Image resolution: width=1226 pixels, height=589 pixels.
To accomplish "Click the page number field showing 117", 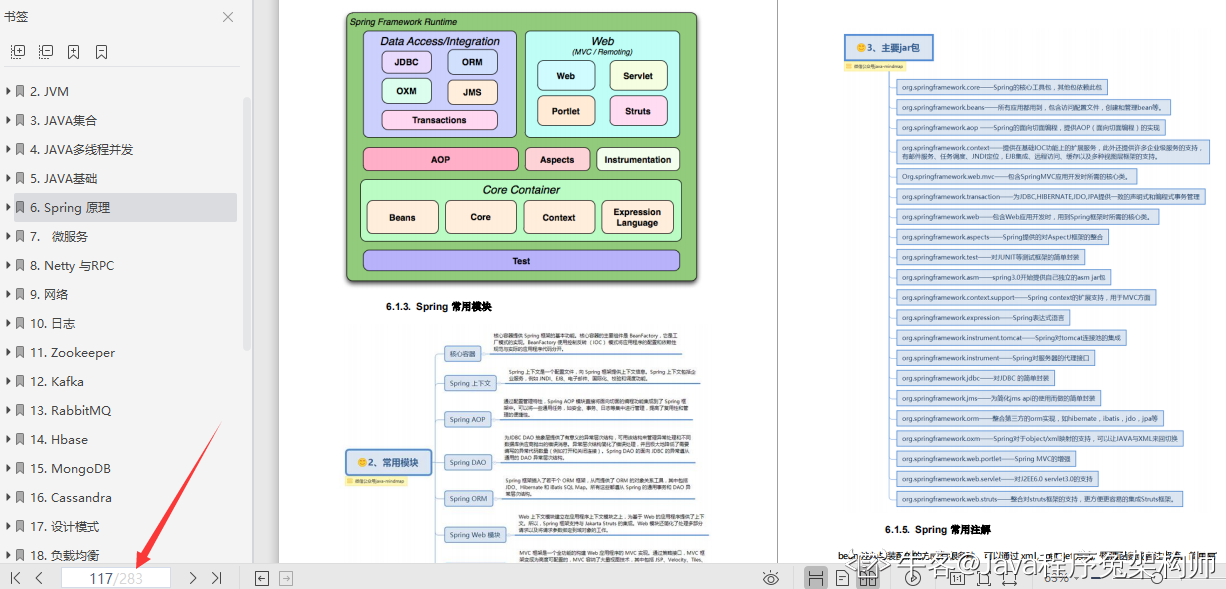I will point(115,578).
